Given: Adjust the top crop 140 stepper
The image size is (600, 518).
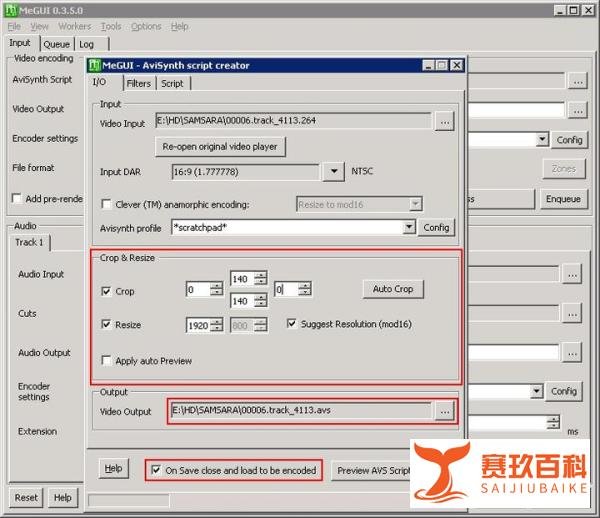Looking at the screenshot, I should 261,279.
